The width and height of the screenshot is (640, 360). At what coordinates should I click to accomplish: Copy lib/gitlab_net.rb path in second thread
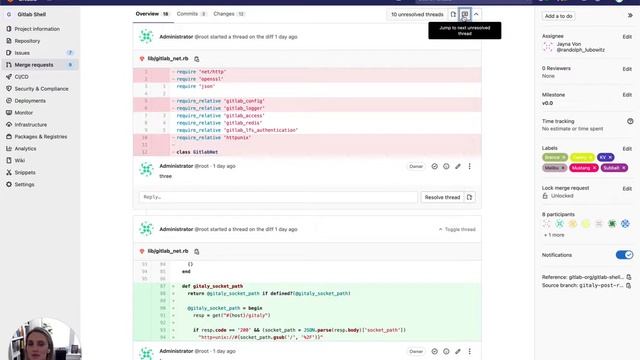coord(197,251)
